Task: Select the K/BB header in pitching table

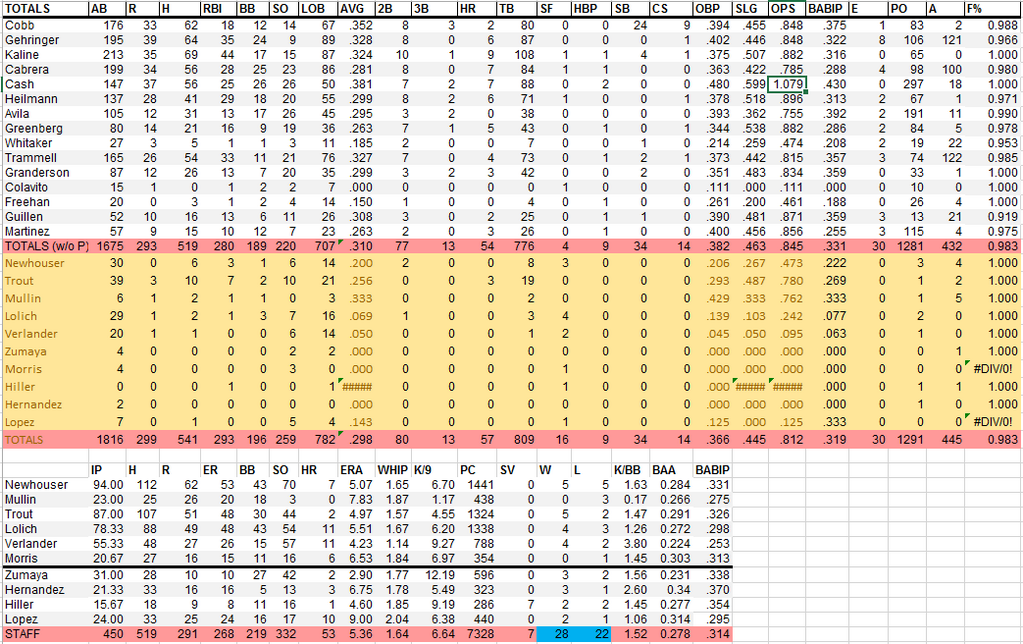Action: [627, 470]
